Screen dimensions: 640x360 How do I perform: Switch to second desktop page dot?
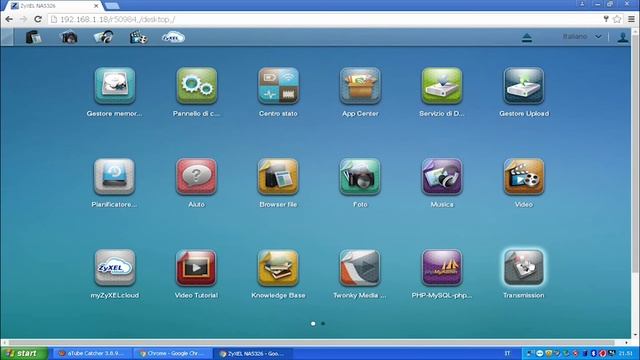323,323
